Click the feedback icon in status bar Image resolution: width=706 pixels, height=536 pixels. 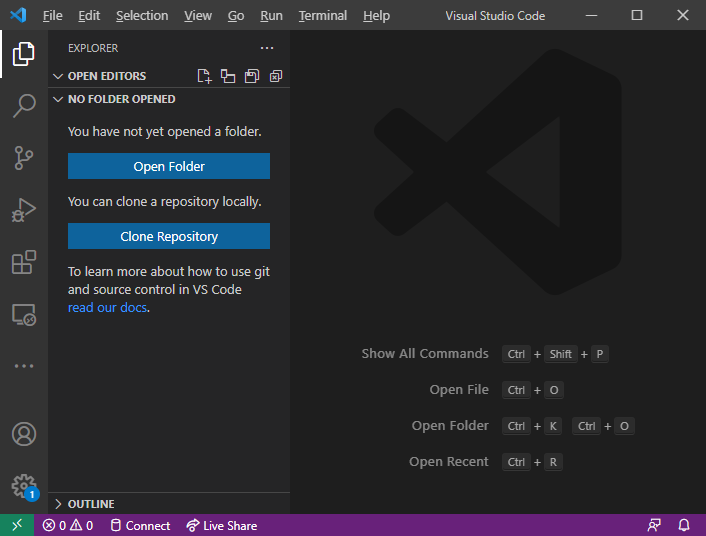tap(654, 525)
